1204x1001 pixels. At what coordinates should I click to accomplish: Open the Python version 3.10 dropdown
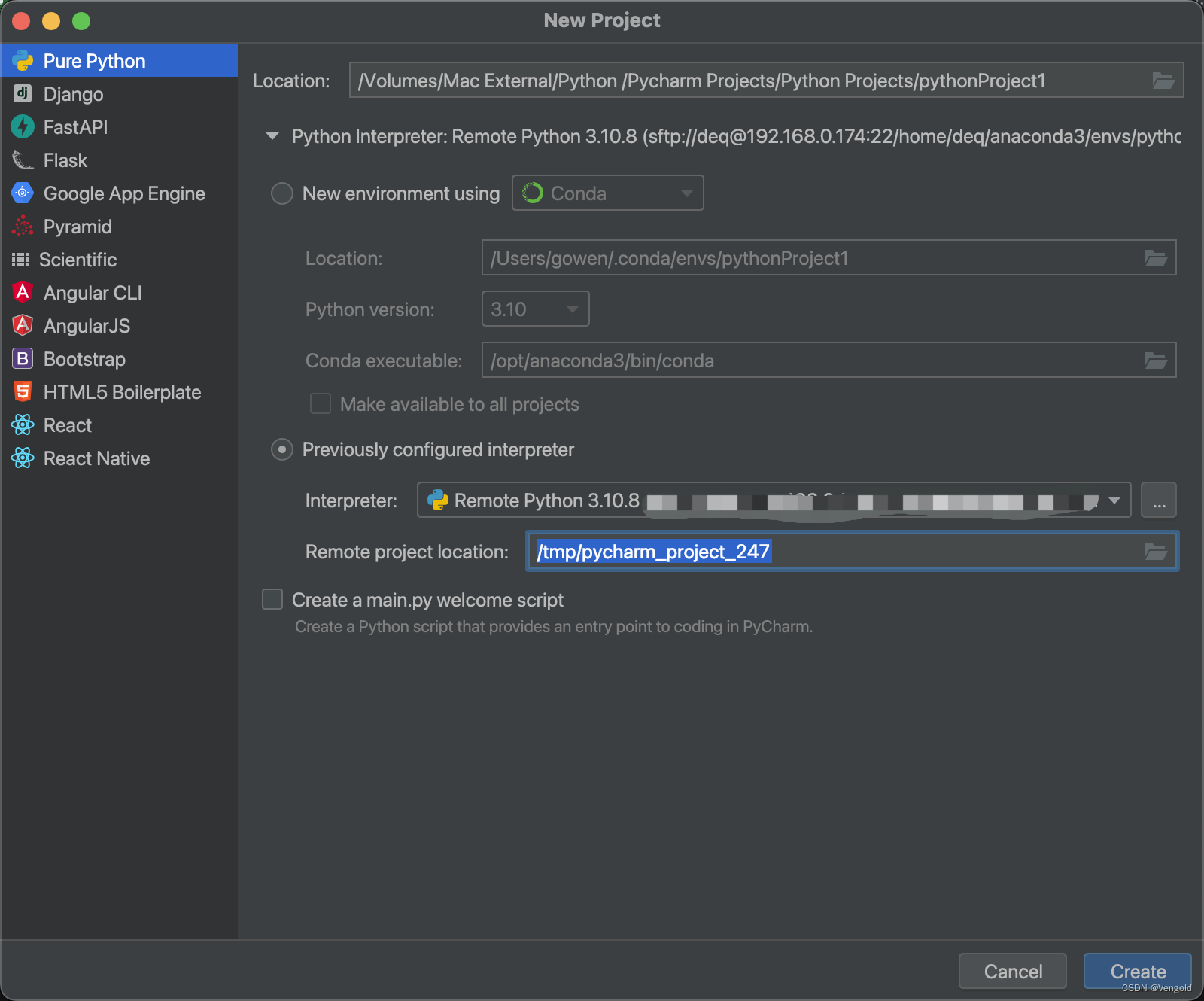coord(535,309)
